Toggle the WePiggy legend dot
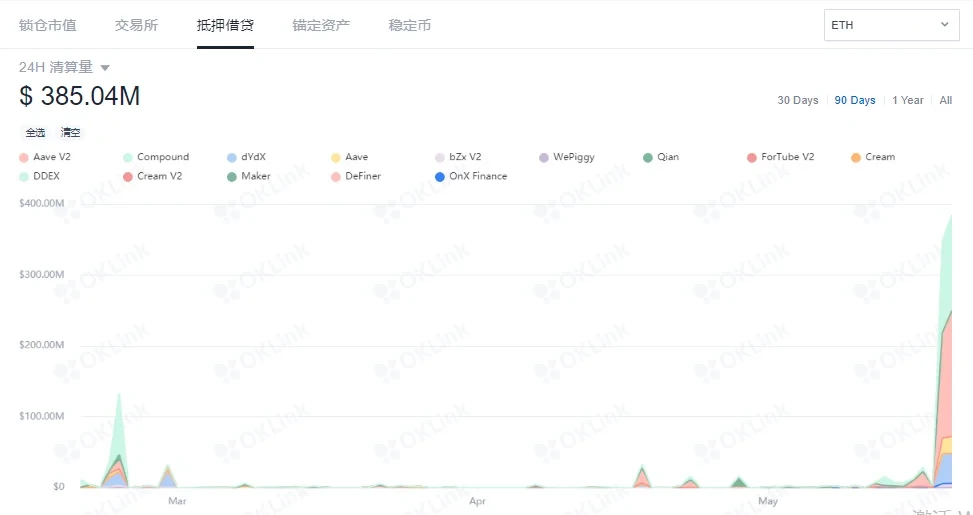The width and height of the screenshot is (973, 515). pos(544,157)
